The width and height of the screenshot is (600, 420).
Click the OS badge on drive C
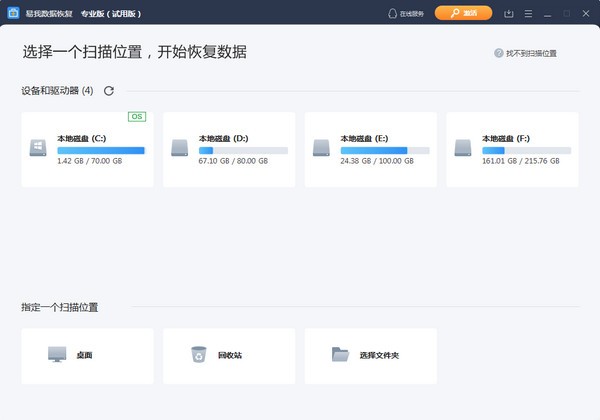136,117
